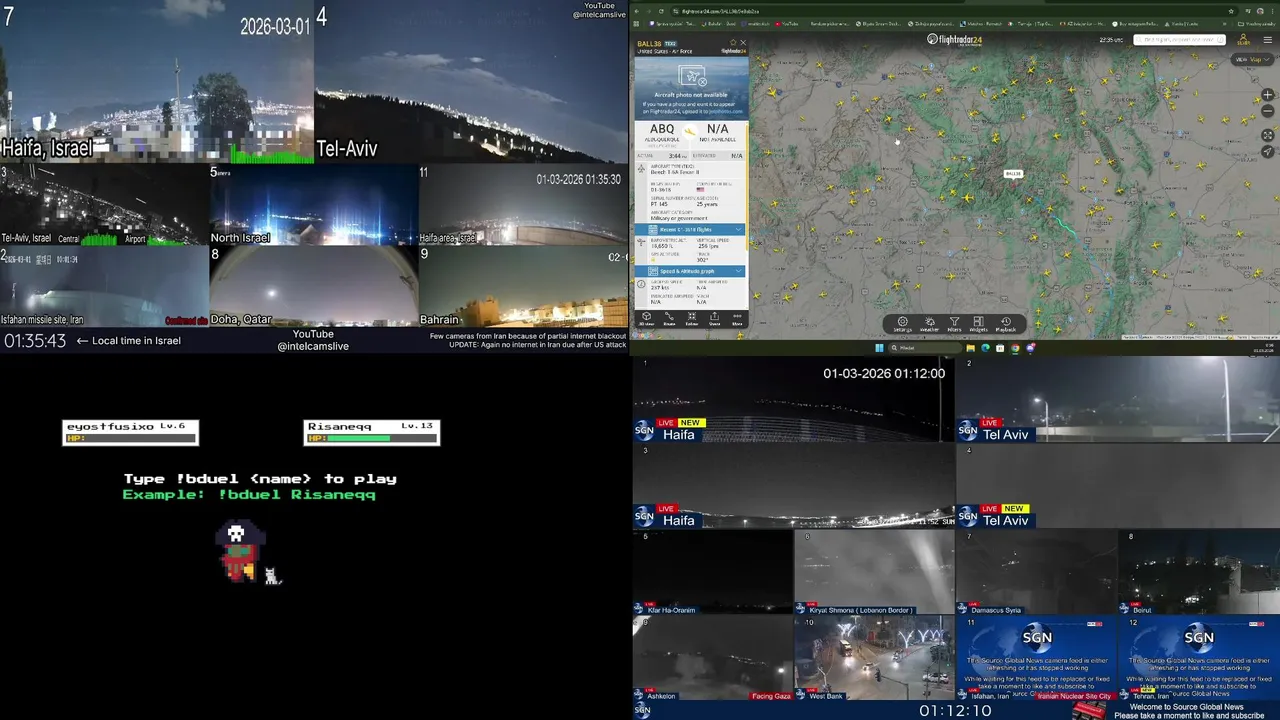This screenshot has width=1280, height=720.
Task: Open the More menu in the flight panel
Action: (737, 319)
